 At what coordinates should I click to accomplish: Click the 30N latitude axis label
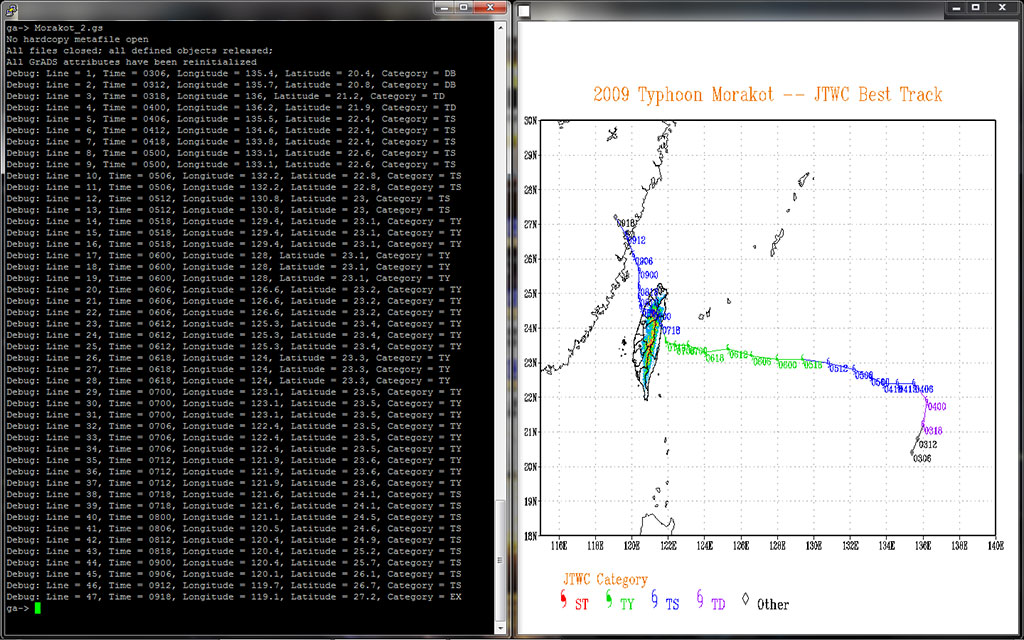(530, 121)
